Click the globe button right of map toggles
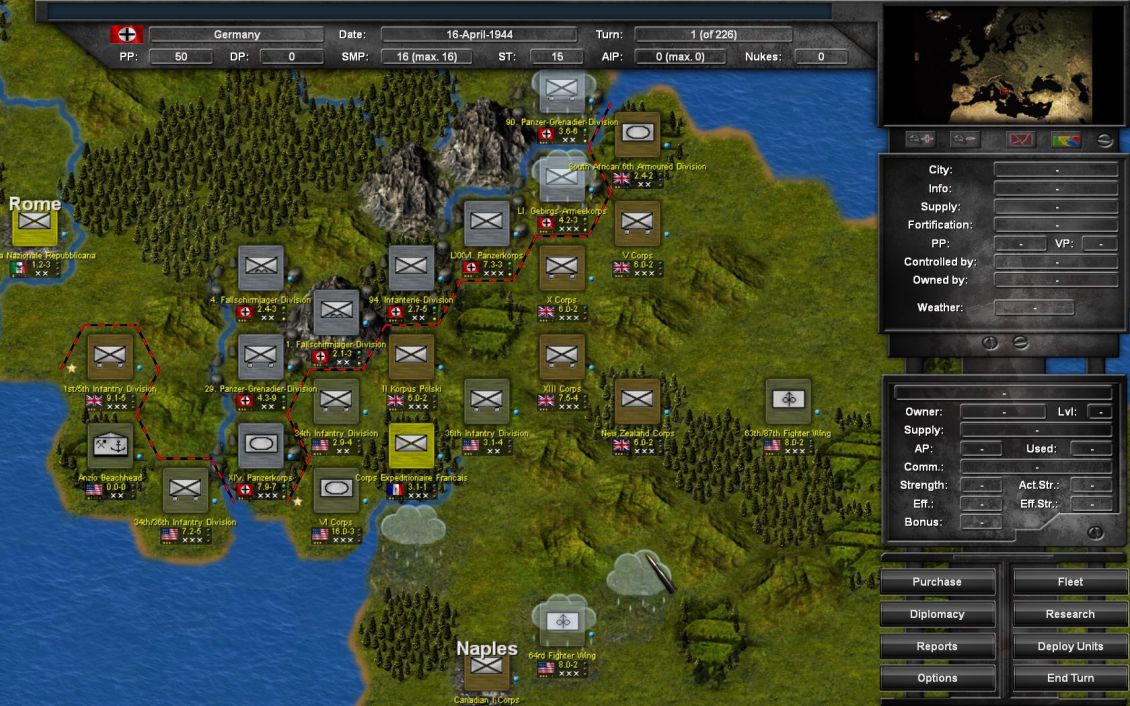 pos(1104,140)
